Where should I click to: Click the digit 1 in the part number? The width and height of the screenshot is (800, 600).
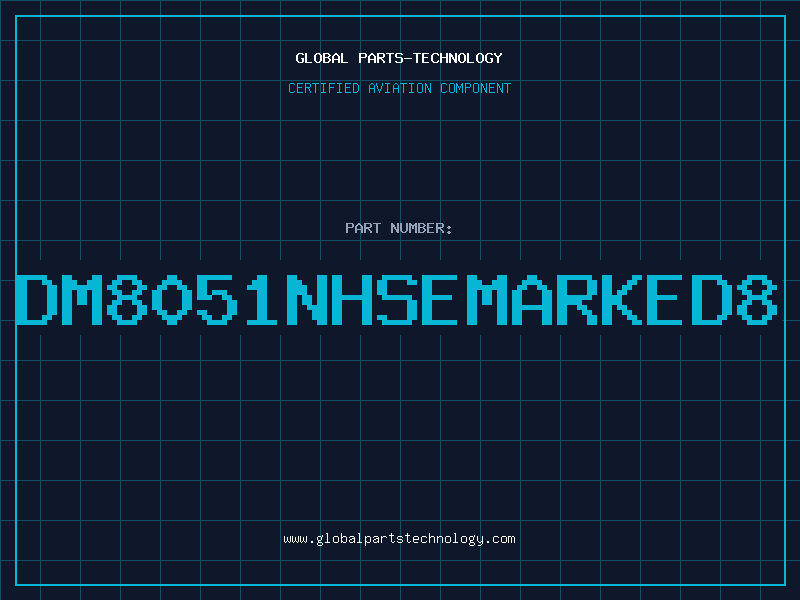[x=263, y=299]
